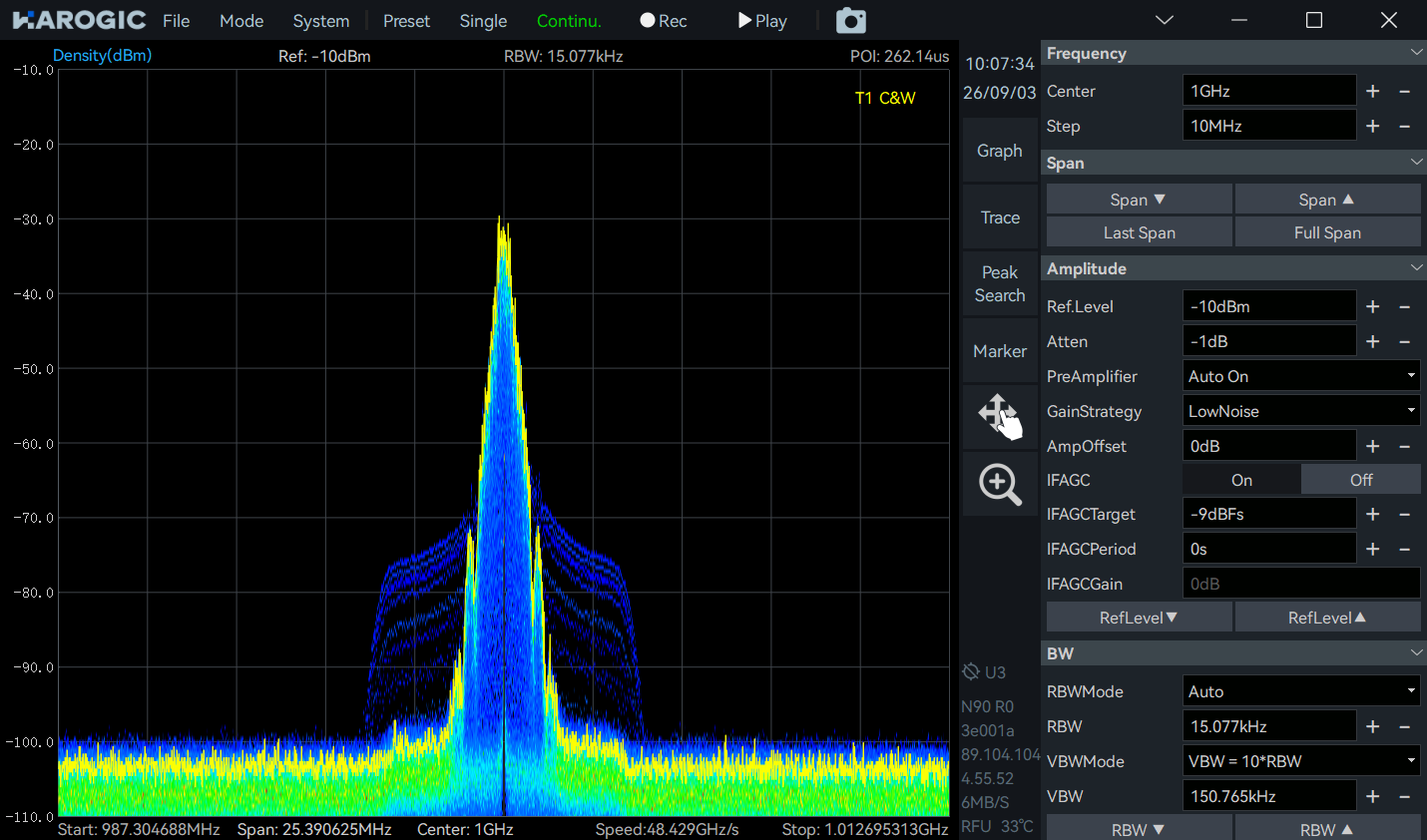The height and width of the screenshot is (840, 1427).
Task: Click the Play button
Action: pos(762,21)
